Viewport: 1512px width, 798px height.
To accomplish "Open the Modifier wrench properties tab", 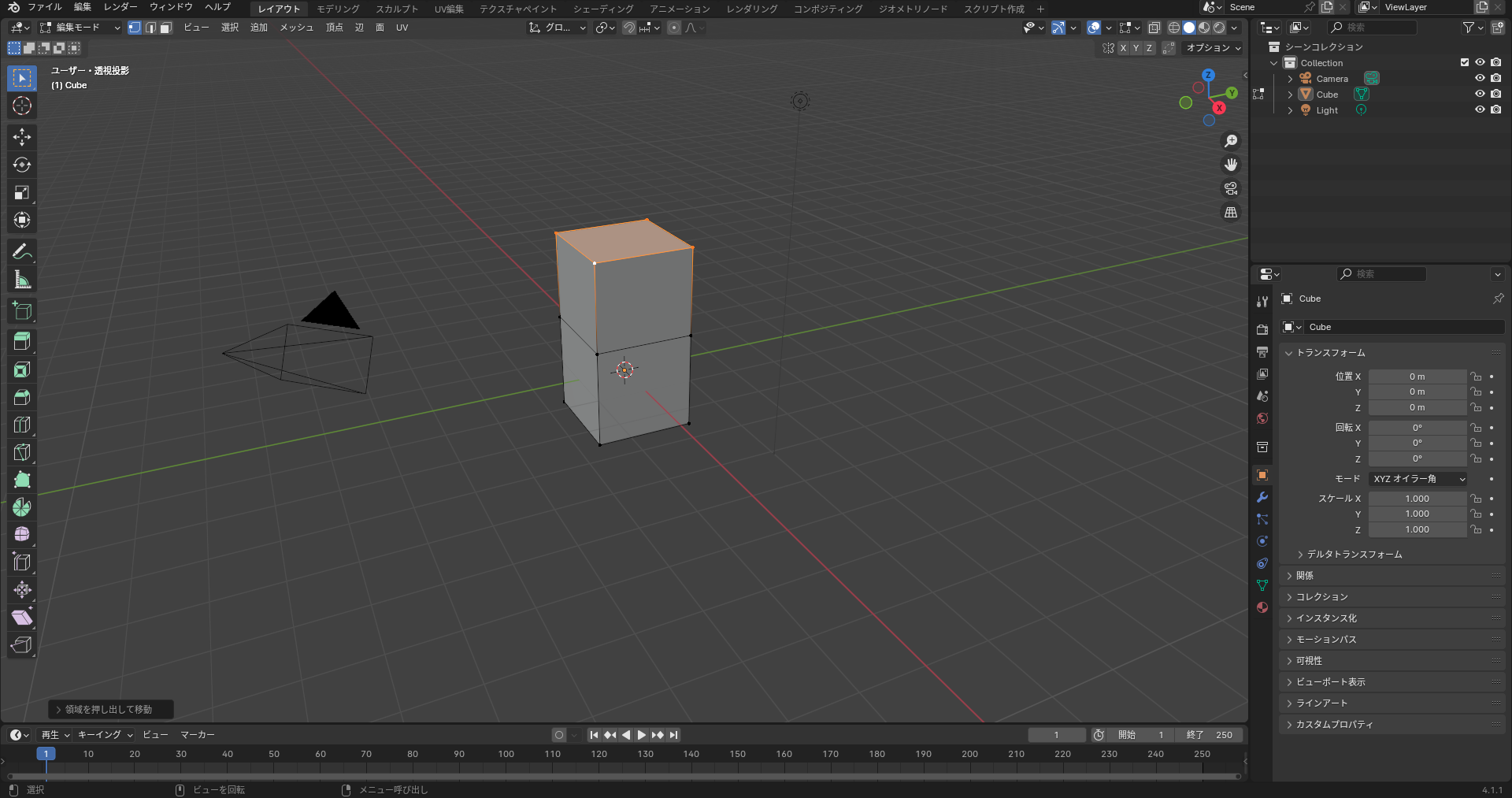I will tap(1262, 497).
